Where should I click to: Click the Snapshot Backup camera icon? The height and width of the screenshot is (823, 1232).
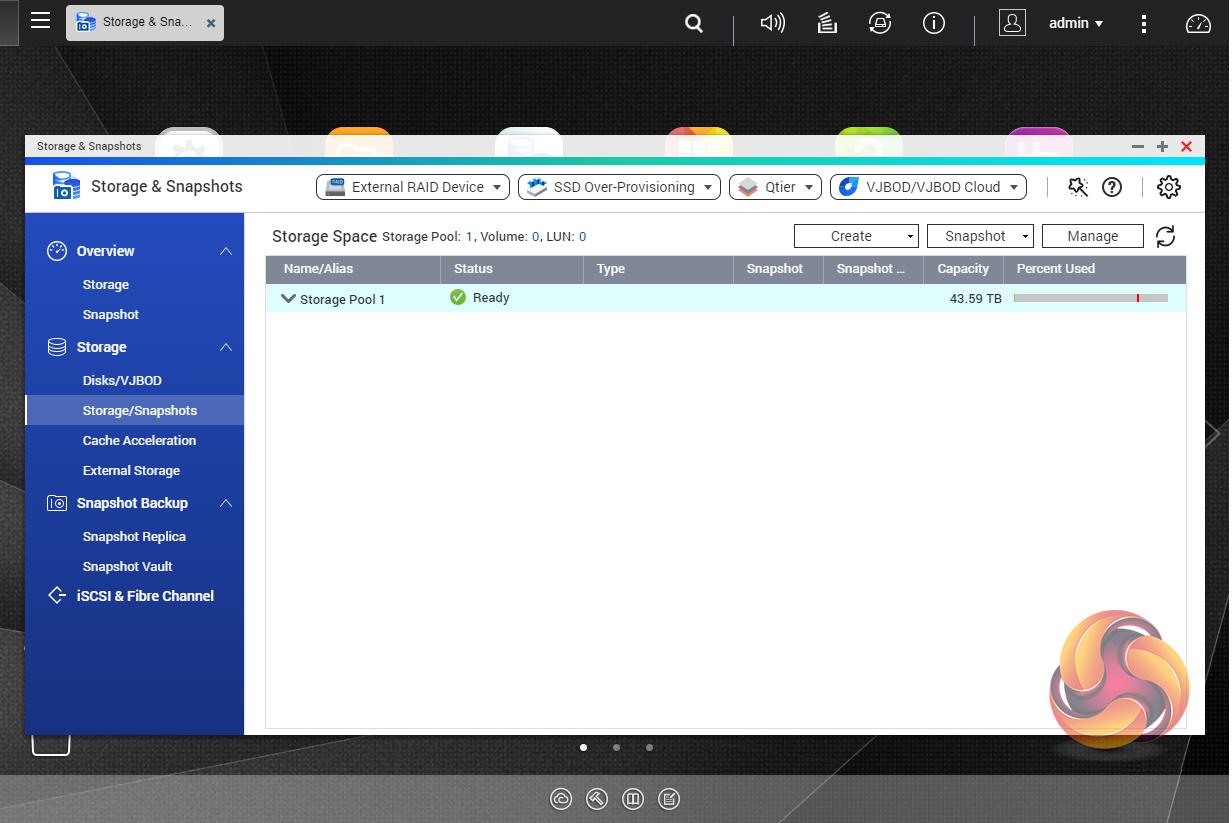pos(57,503)
